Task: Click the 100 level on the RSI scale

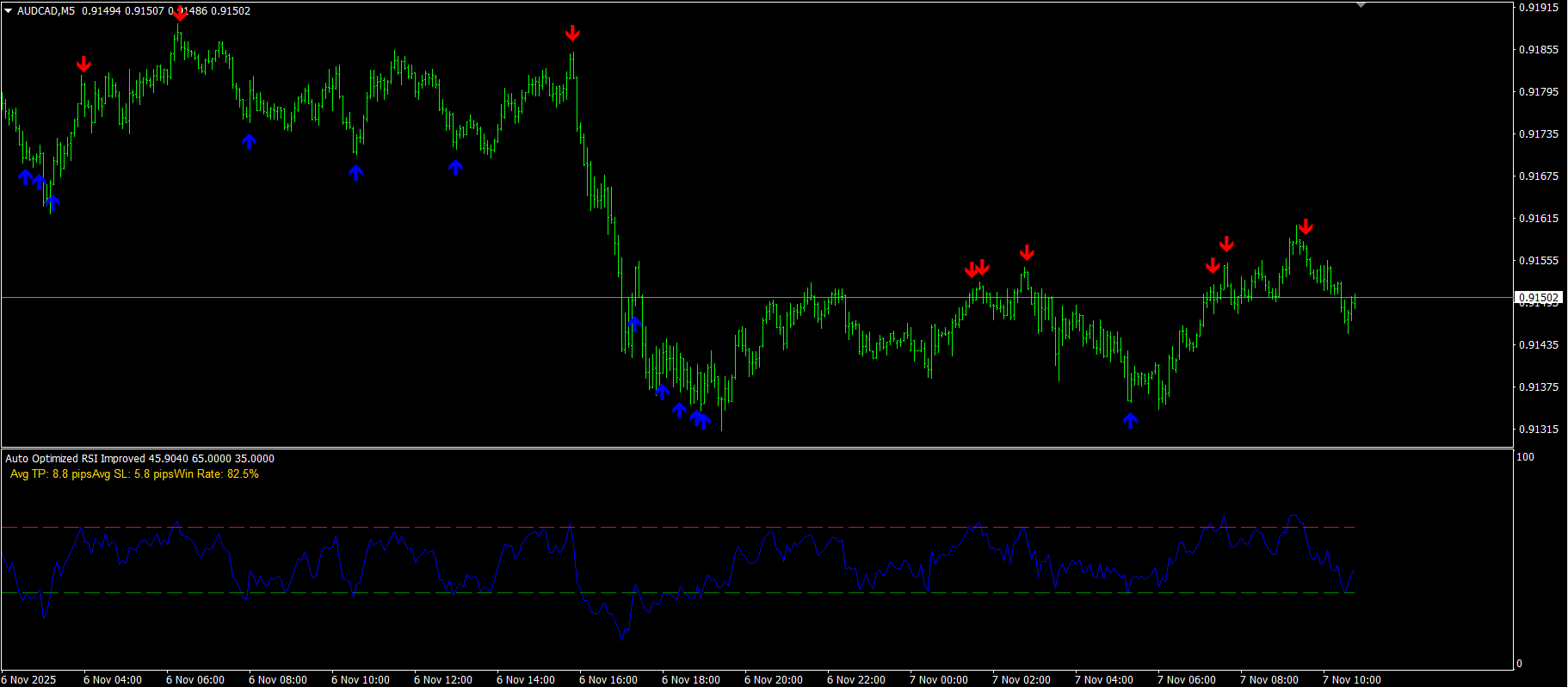Action: click(1525, 457)
